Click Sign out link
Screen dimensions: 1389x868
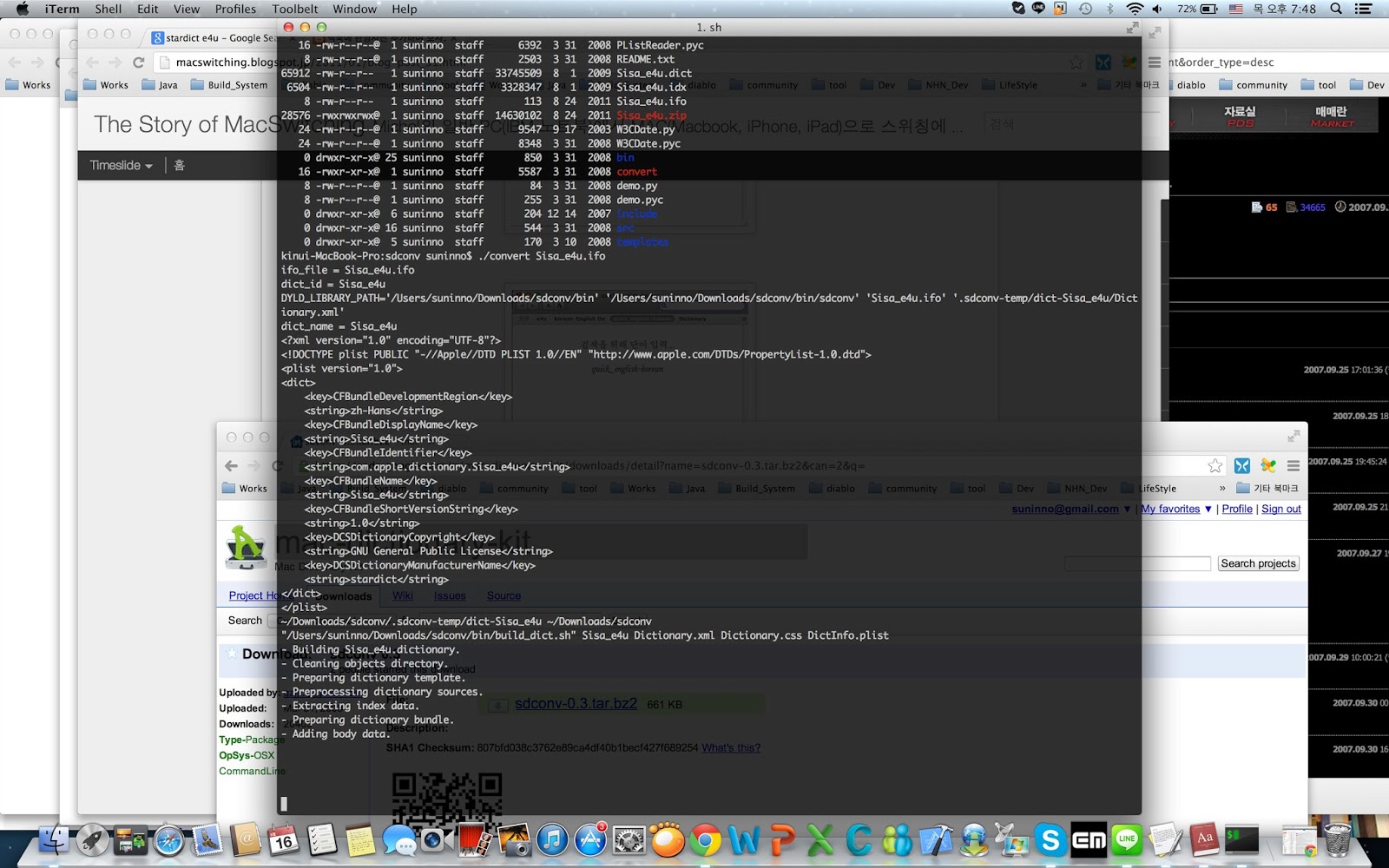click(1281, 509)
